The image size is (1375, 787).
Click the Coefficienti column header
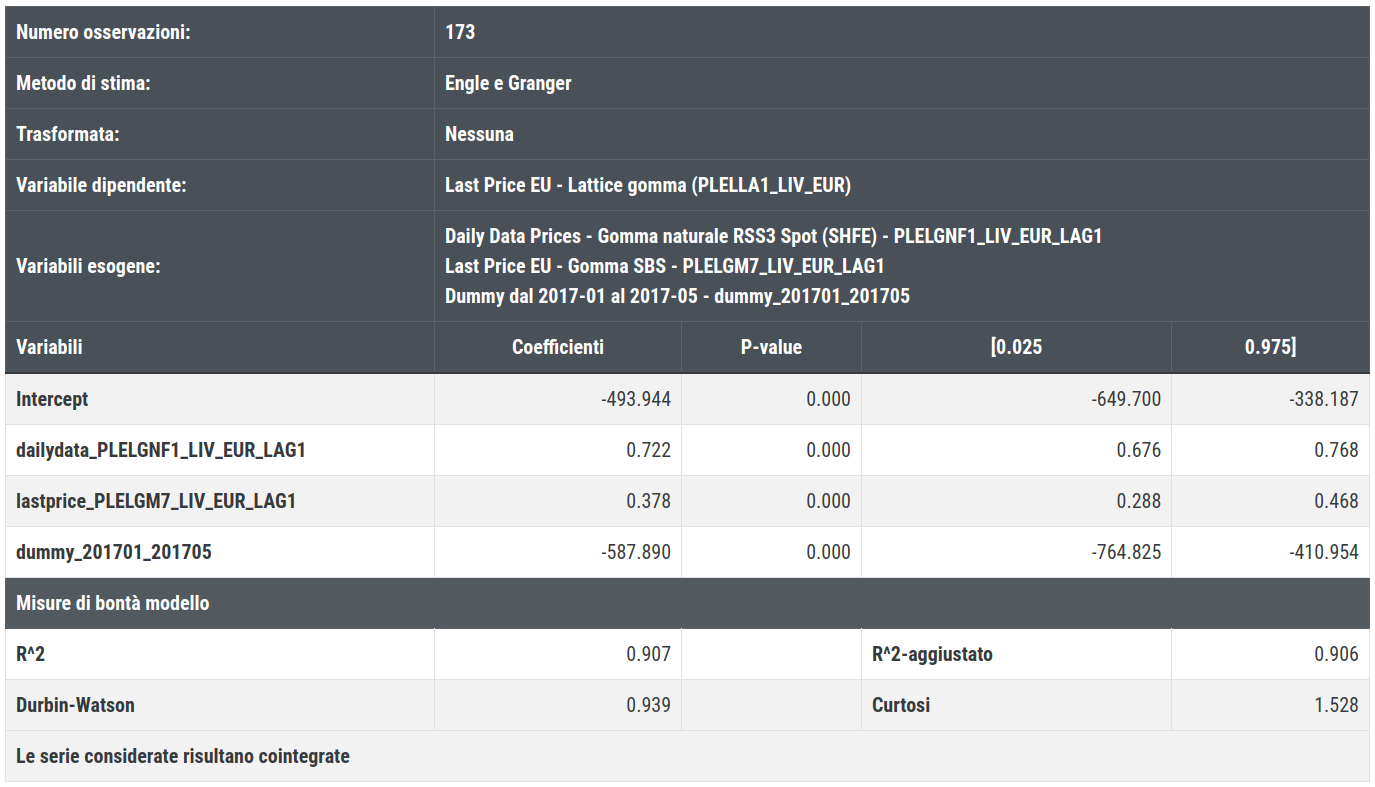558,347
